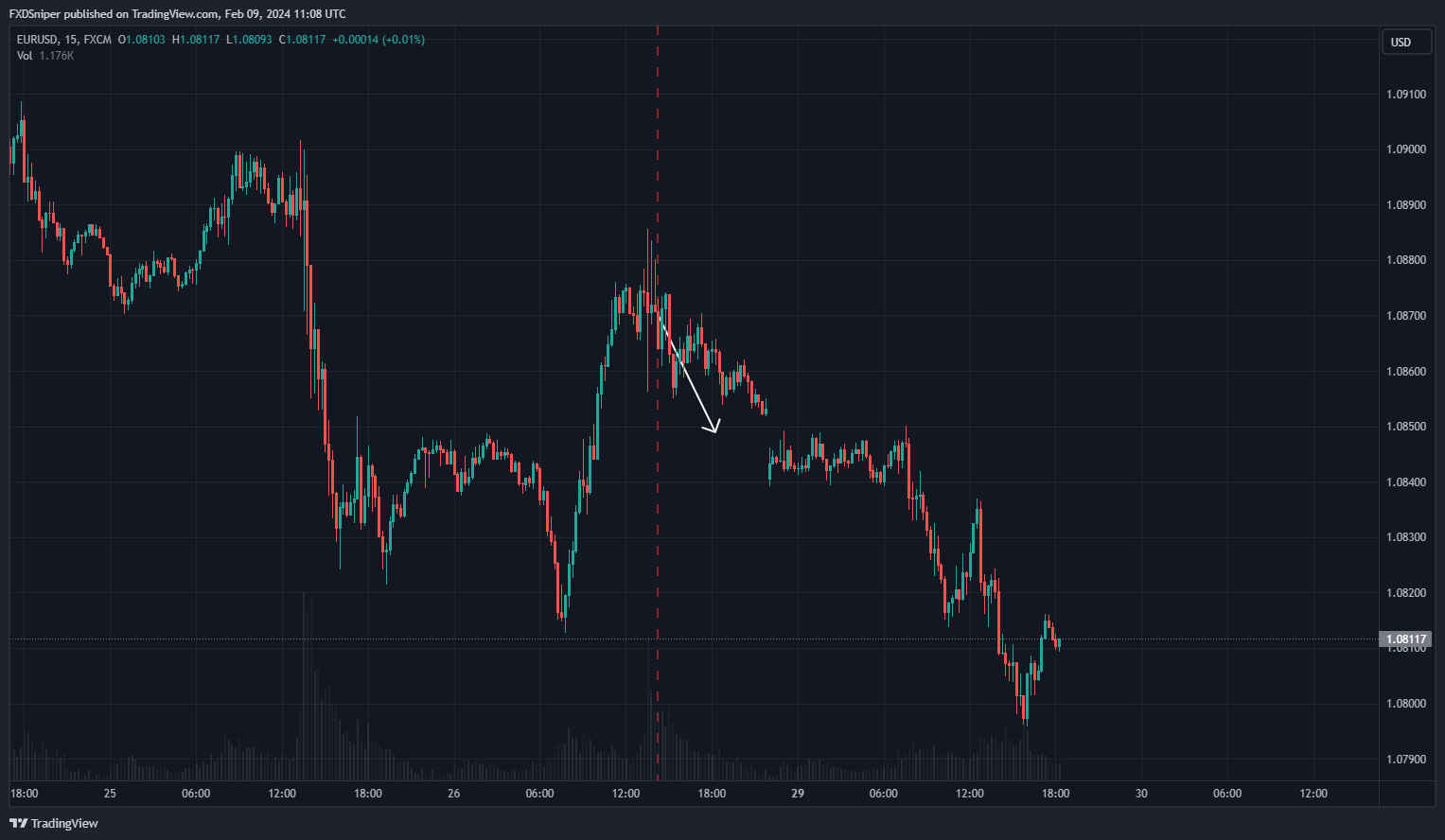
Task: Open the USD currency selector
Action: pyautogui.click(x=1405, y=42)
